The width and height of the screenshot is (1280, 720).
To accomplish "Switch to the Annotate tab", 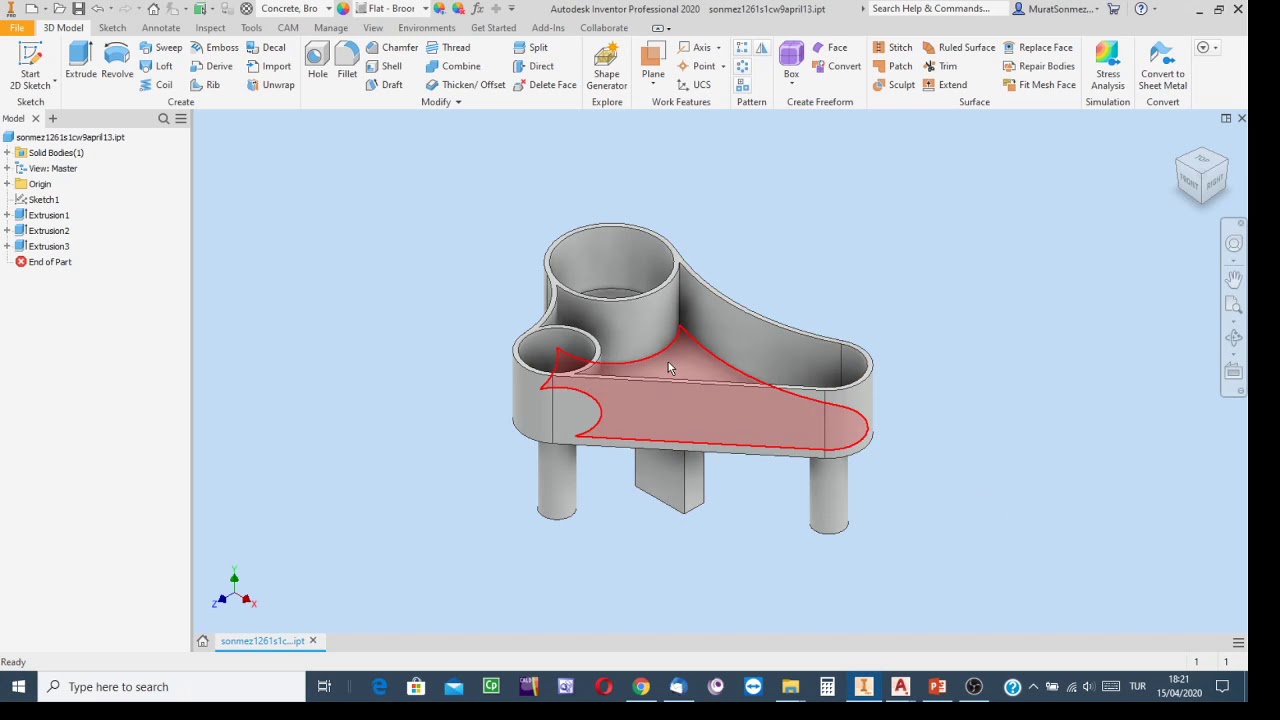I will tap(161, 28).
